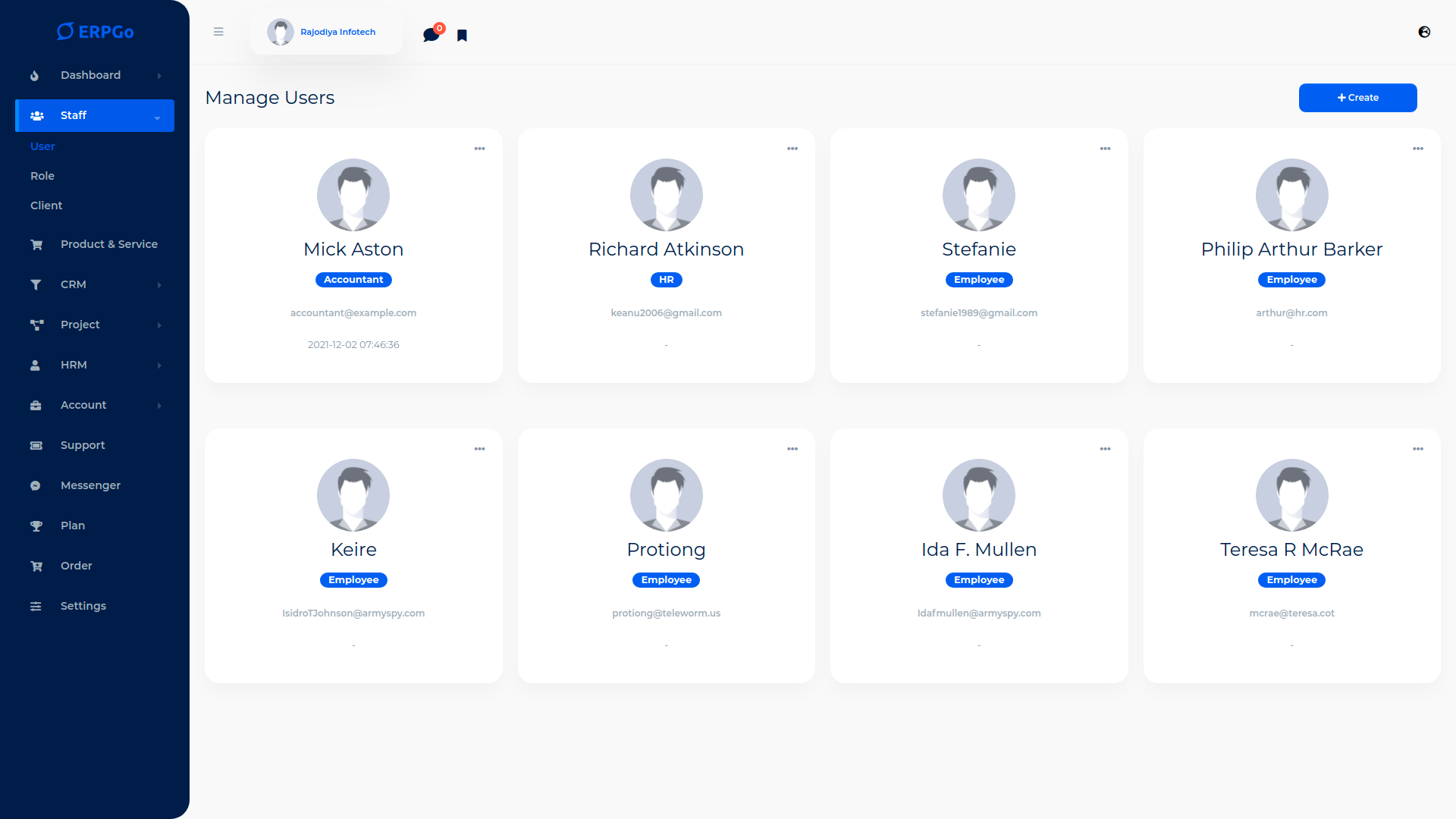Open the Order cart item
The image size is (1456, 819).
tap(76, 566)
